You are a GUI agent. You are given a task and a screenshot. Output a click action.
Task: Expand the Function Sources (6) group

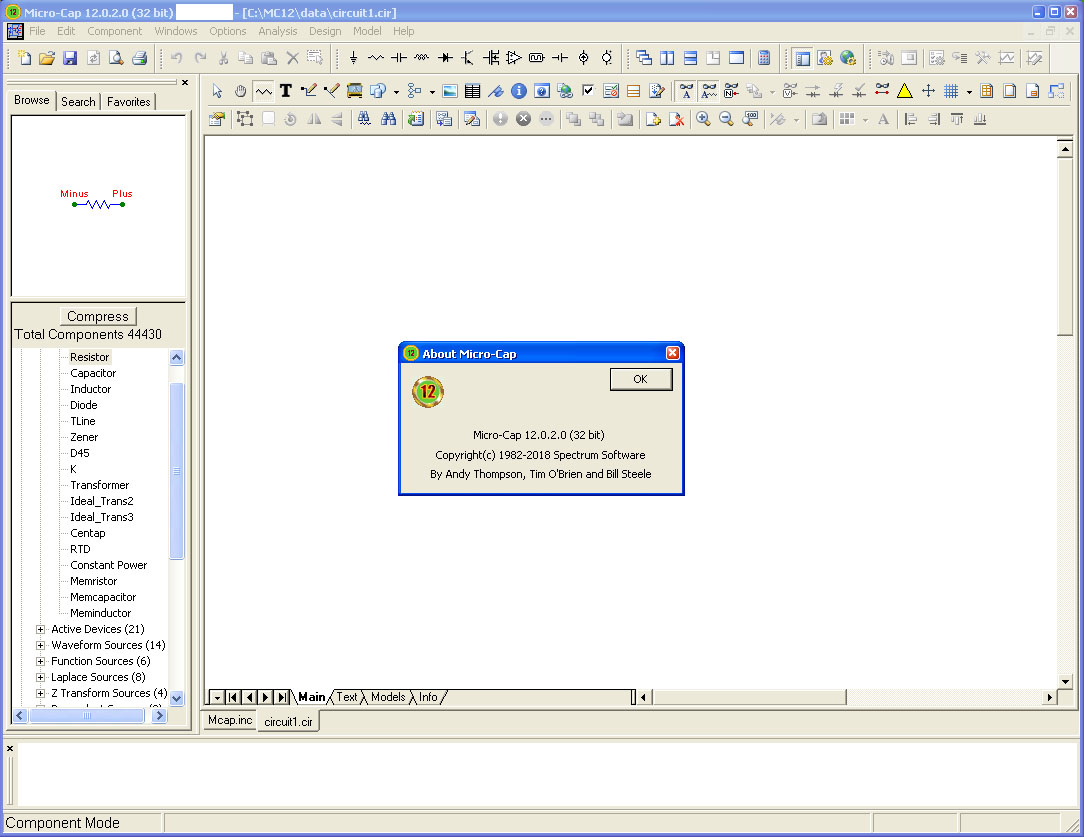[x=40, y=661]
